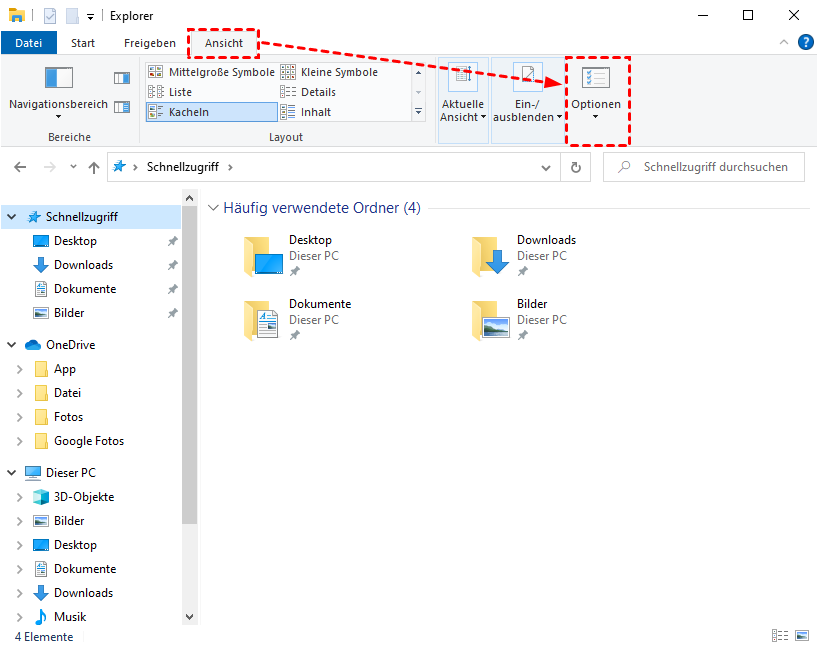This screenshot has width=818, height=649.
Task: Go up one folder level
Action: coord(94,167)
